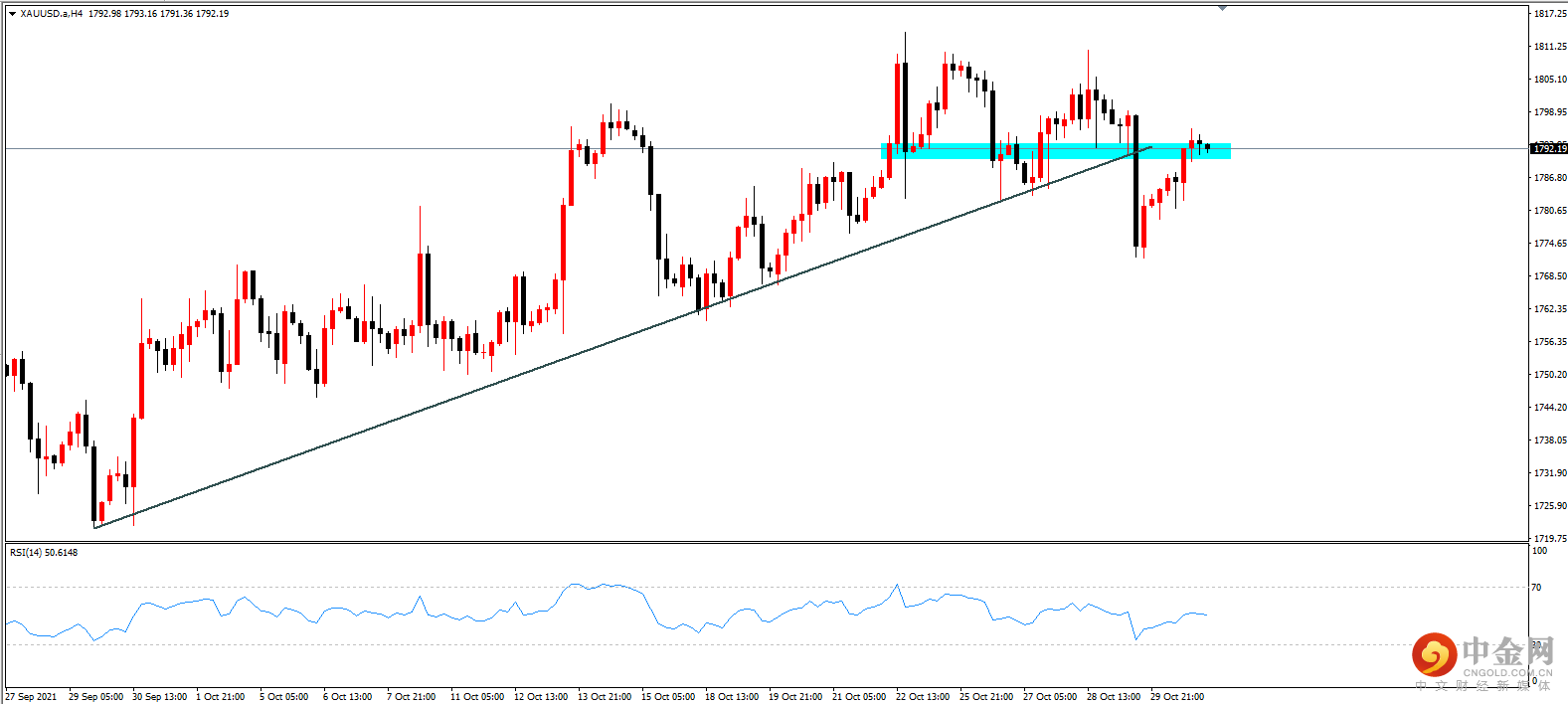Click the 28 Oct 13:00 time label
The image size is (1568, 704).
tap(1114, 697)
